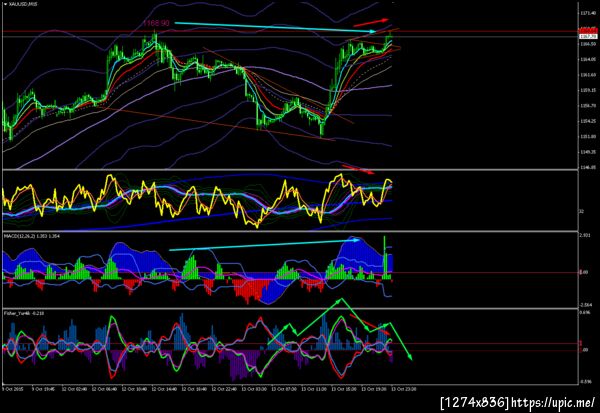Image resolution: width=600 pixels, height=413 pixels.
Task: Click the 13 Oct 03:00 time axis label
Action: (x=254, y=389)
